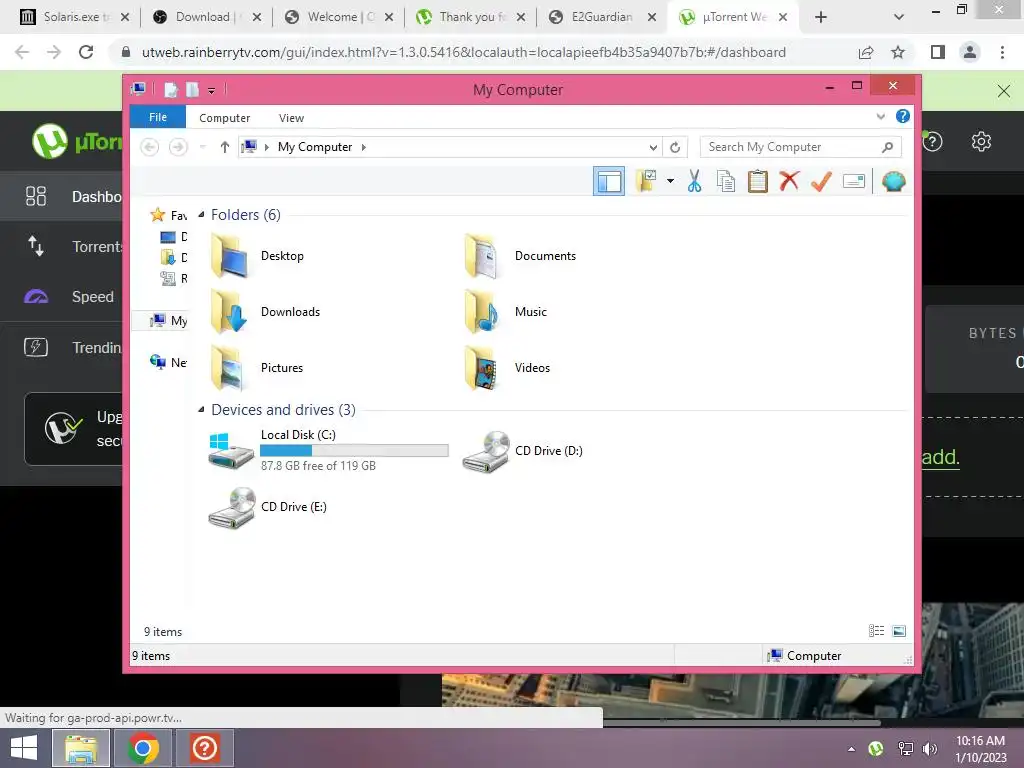The image size is (1024, 768).
Task: Switch to Large icons view layout
Action: tap(899, 630)
